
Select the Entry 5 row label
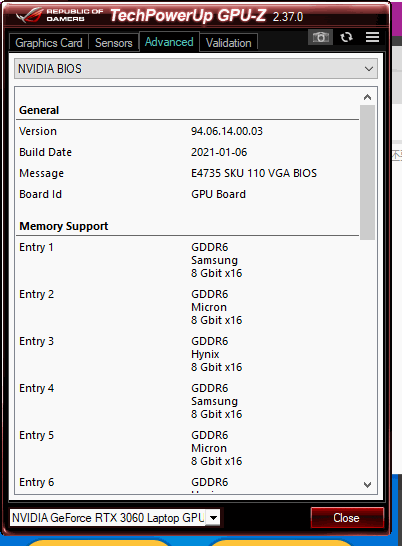tap(37, 435)
